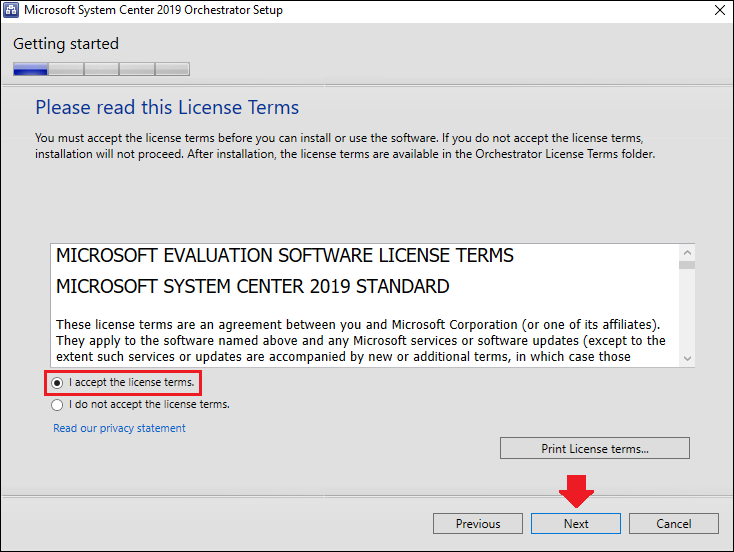734x552 pixels.
Task: Click the license text scrollbar thumb
Action: pos(687,265)
